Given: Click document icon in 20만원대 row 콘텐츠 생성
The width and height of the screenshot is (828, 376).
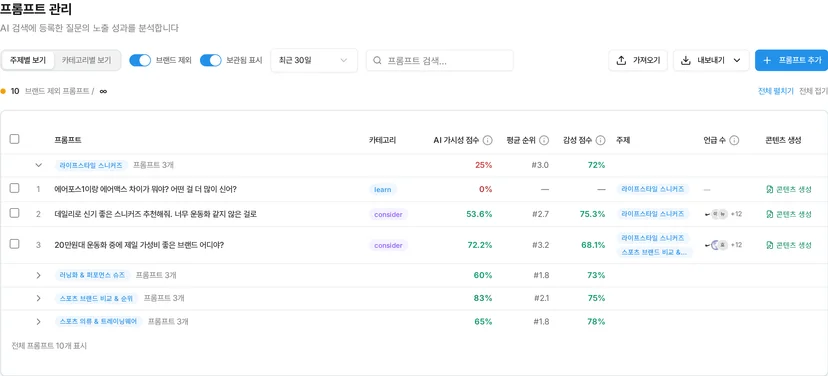Looking at the screenshot, I should 769,245.
